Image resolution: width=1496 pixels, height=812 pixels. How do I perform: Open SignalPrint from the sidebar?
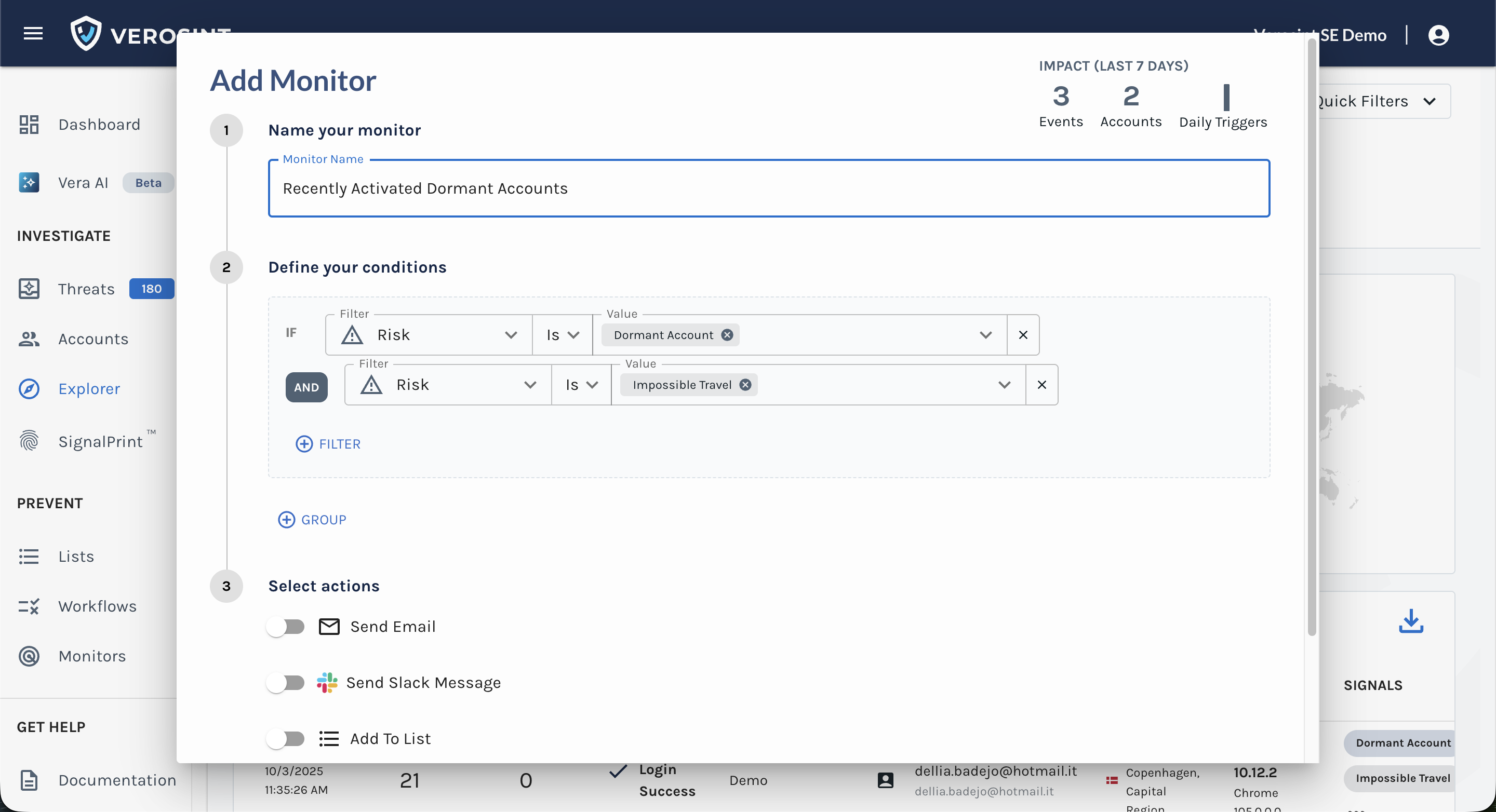pyautogui.click(x=100, y=442)
